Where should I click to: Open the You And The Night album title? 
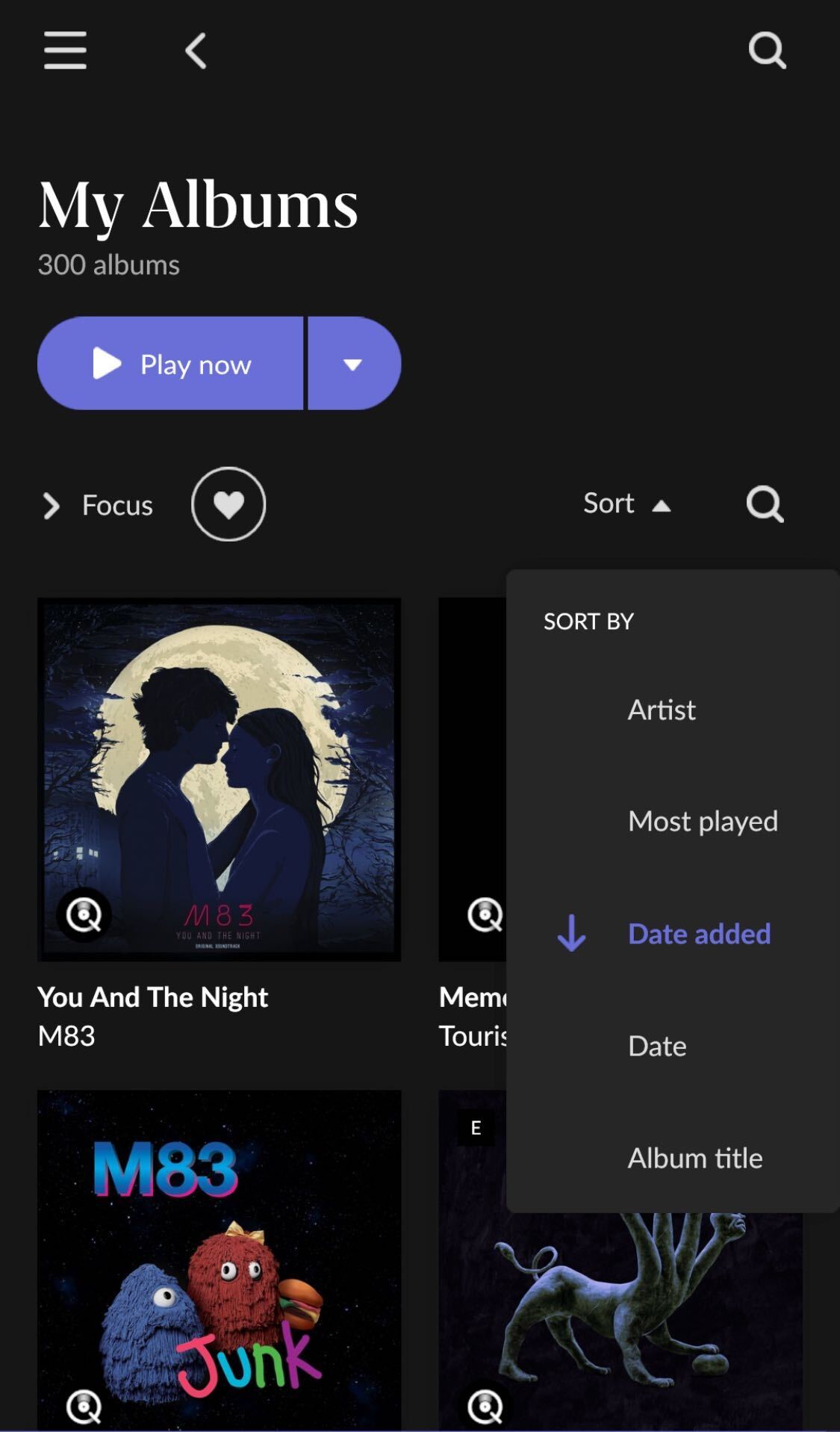click(153, 997)
